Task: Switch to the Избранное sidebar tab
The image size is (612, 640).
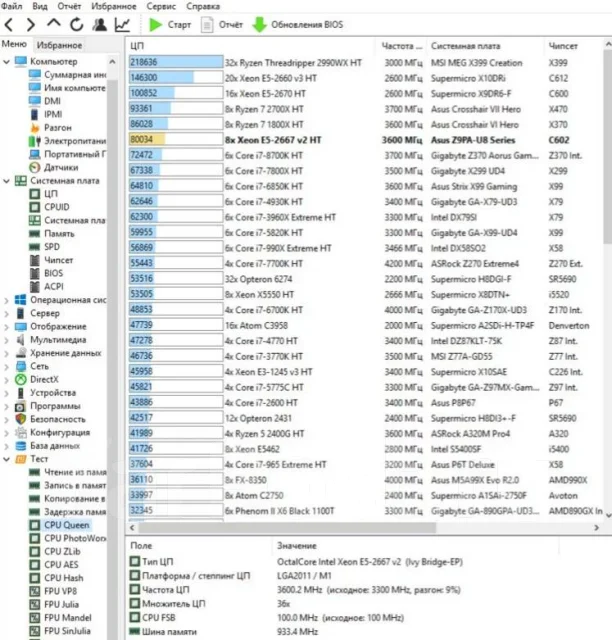Action: pos(59,45)
